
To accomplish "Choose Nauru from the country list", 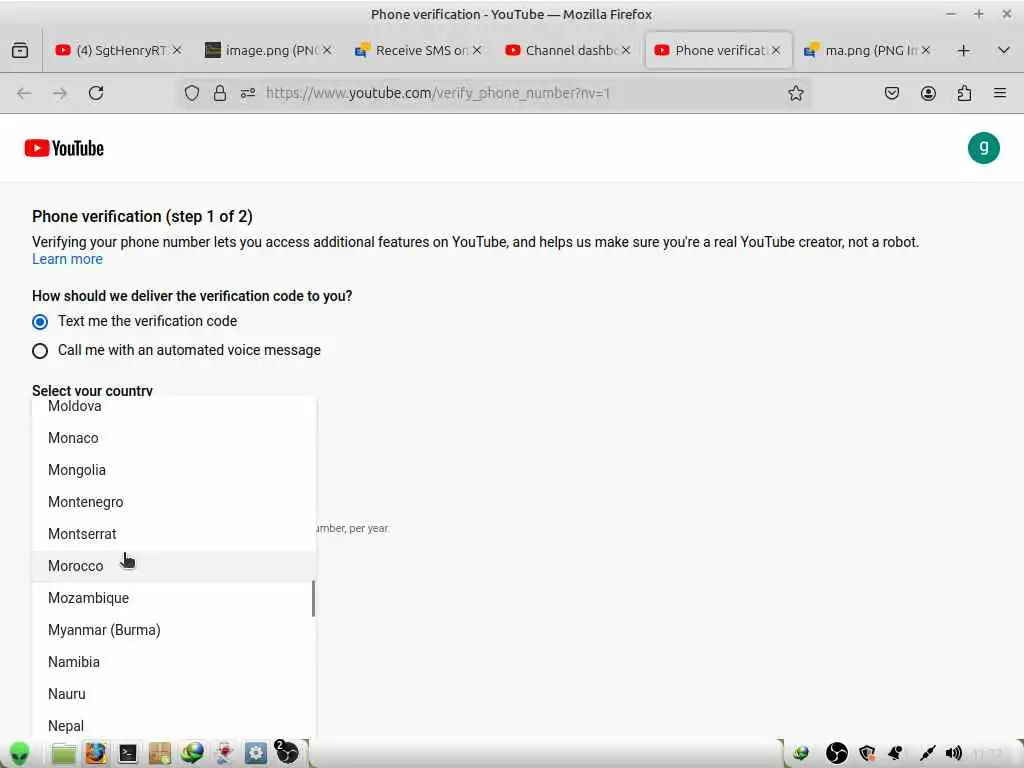I will pos(174,694).
